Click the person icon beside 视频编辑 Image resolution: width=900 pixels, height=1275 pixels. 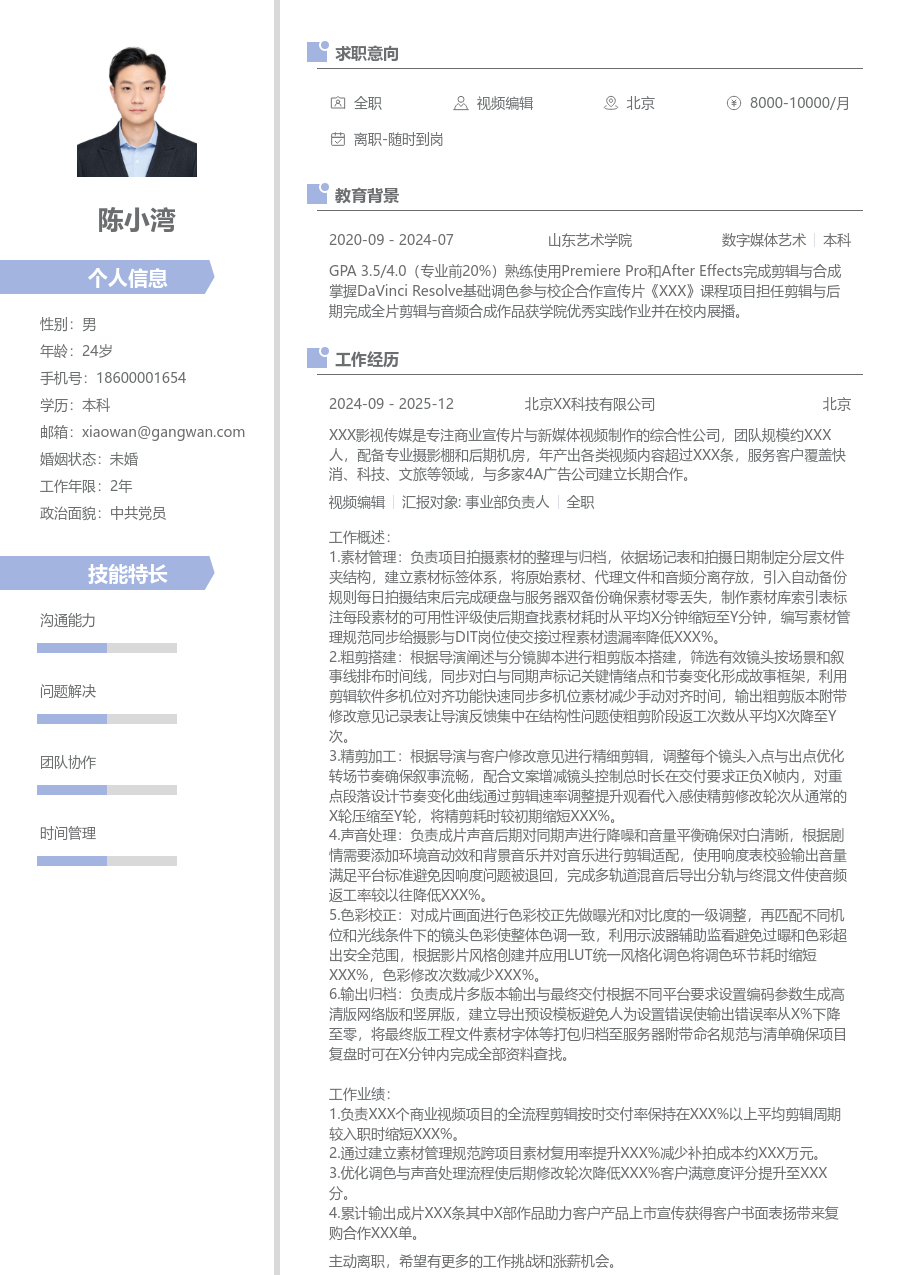(460, 103)
